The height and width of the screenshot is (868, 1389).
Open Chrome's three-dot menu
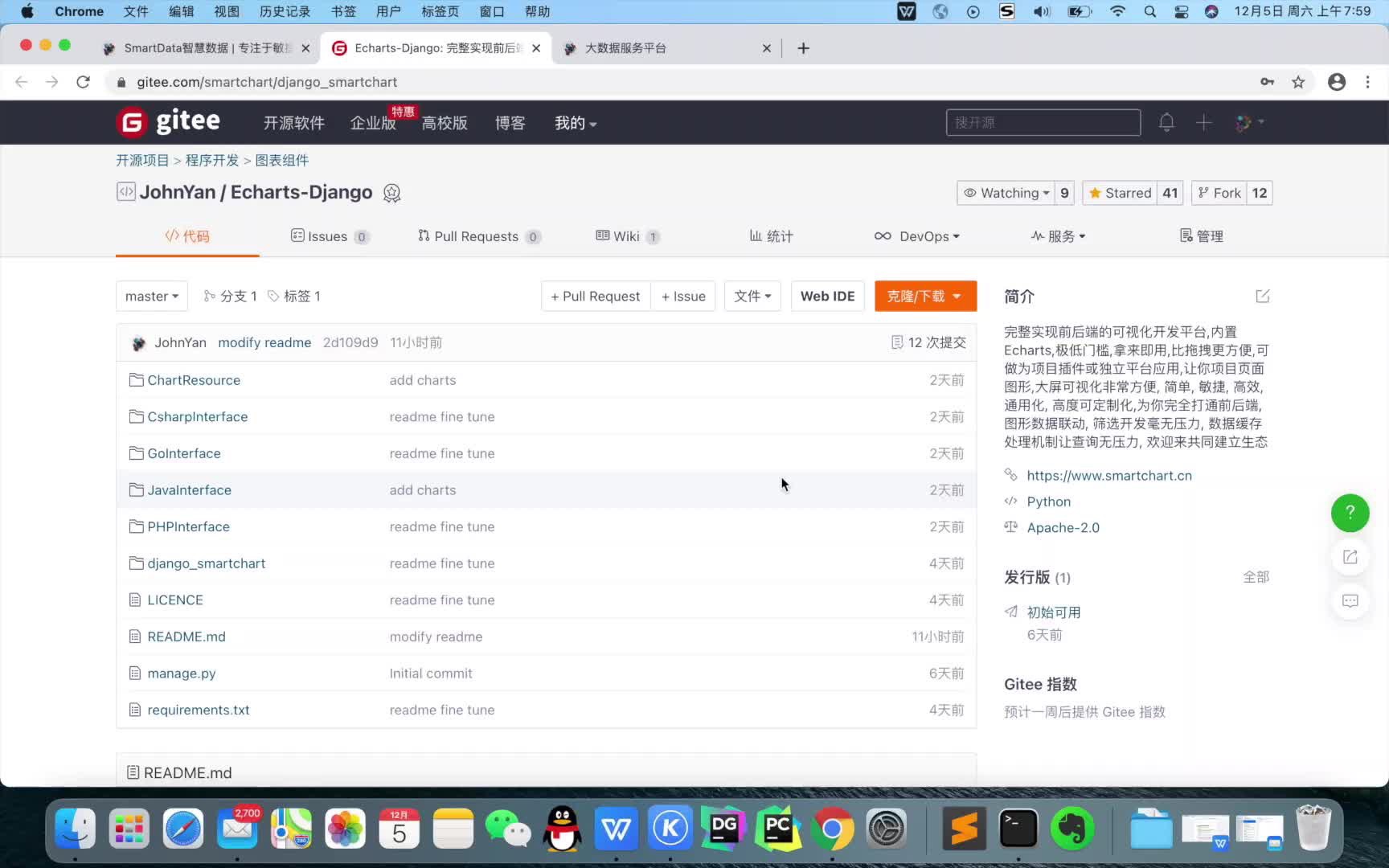[1367, 82]
